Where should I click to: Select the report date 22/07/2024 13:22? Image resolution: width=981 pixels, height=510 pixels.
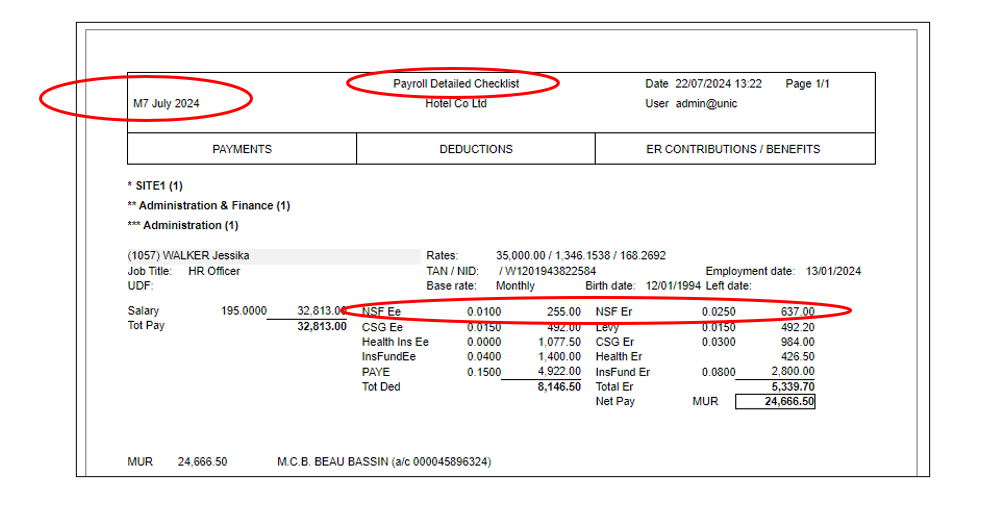point(718,84)
